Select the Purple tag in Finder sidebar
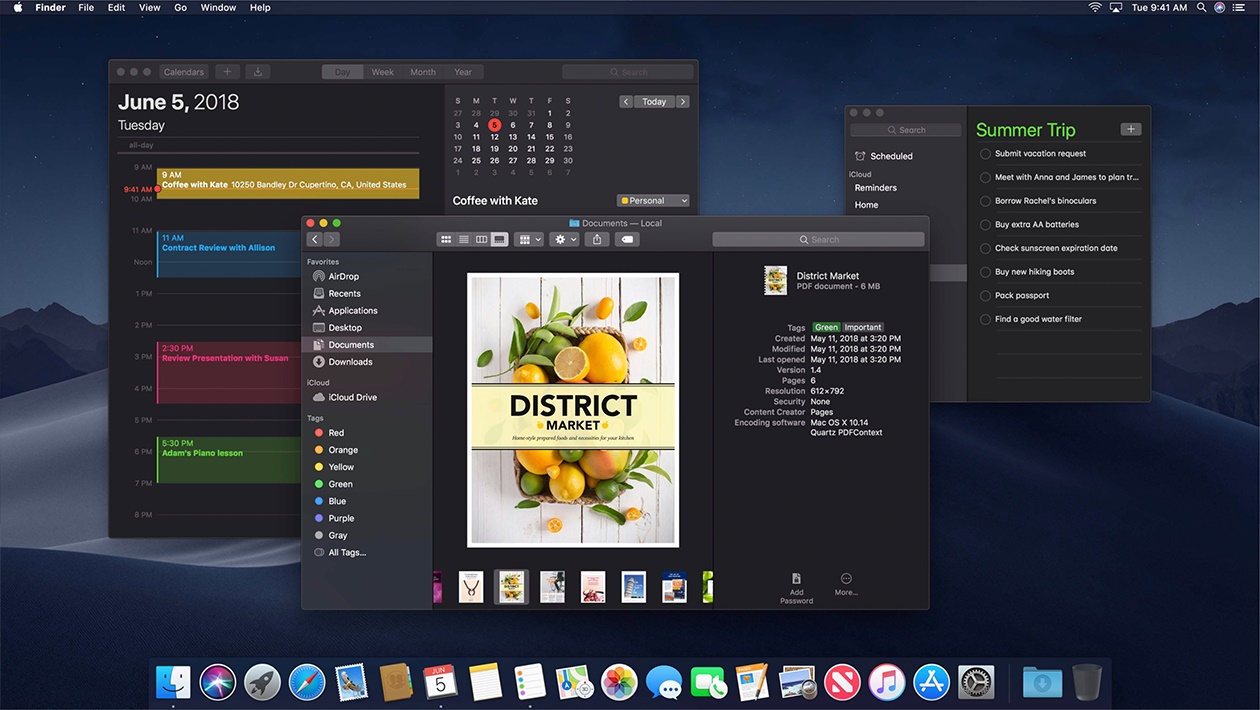 click(x=341, y=519)
